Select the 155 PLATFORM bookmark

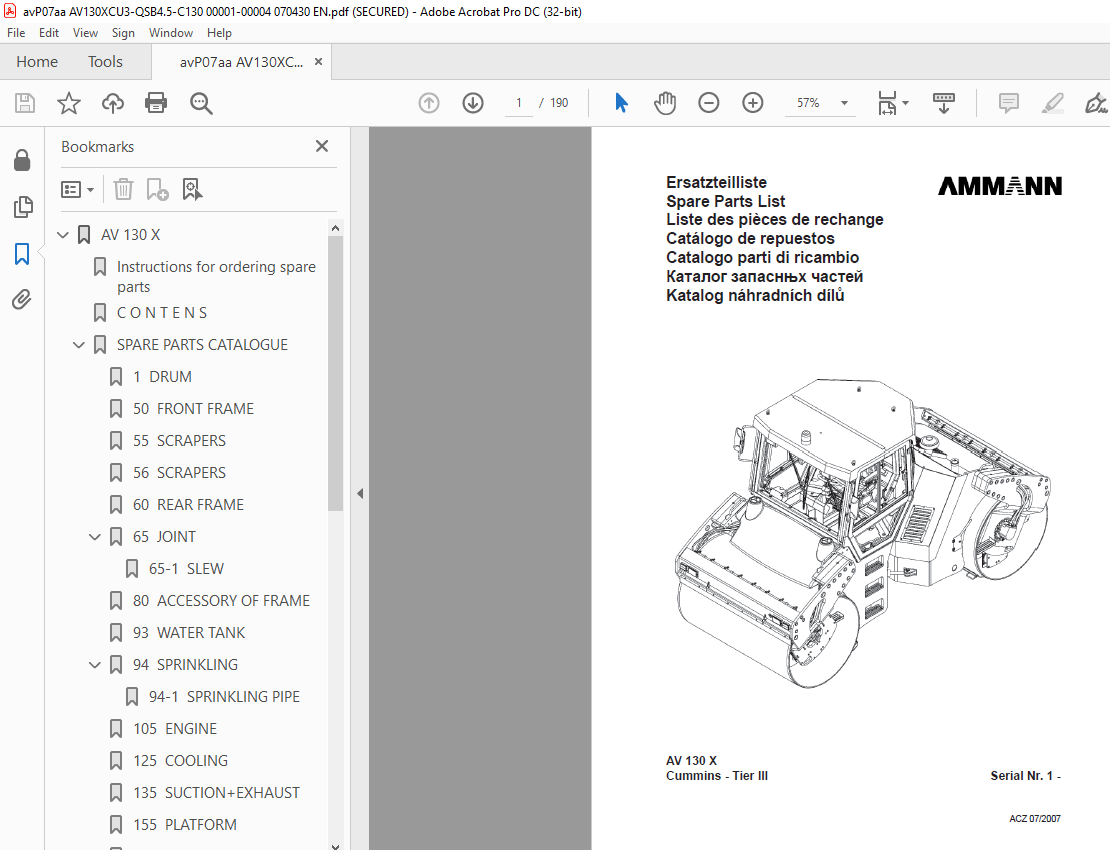click(x=185, y=825)
